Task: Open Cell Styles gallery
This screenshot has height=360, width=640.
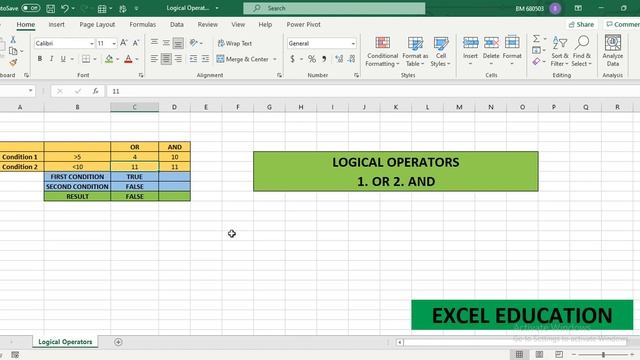Action: (440, 51)
